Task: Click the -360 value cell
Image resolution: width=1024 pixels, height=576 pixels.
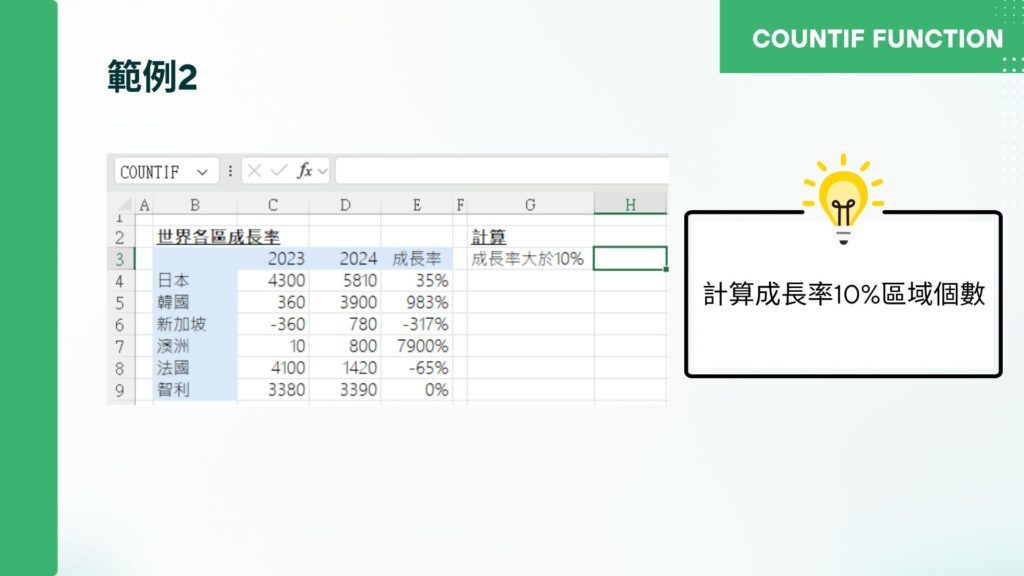Action: [273, 325]
